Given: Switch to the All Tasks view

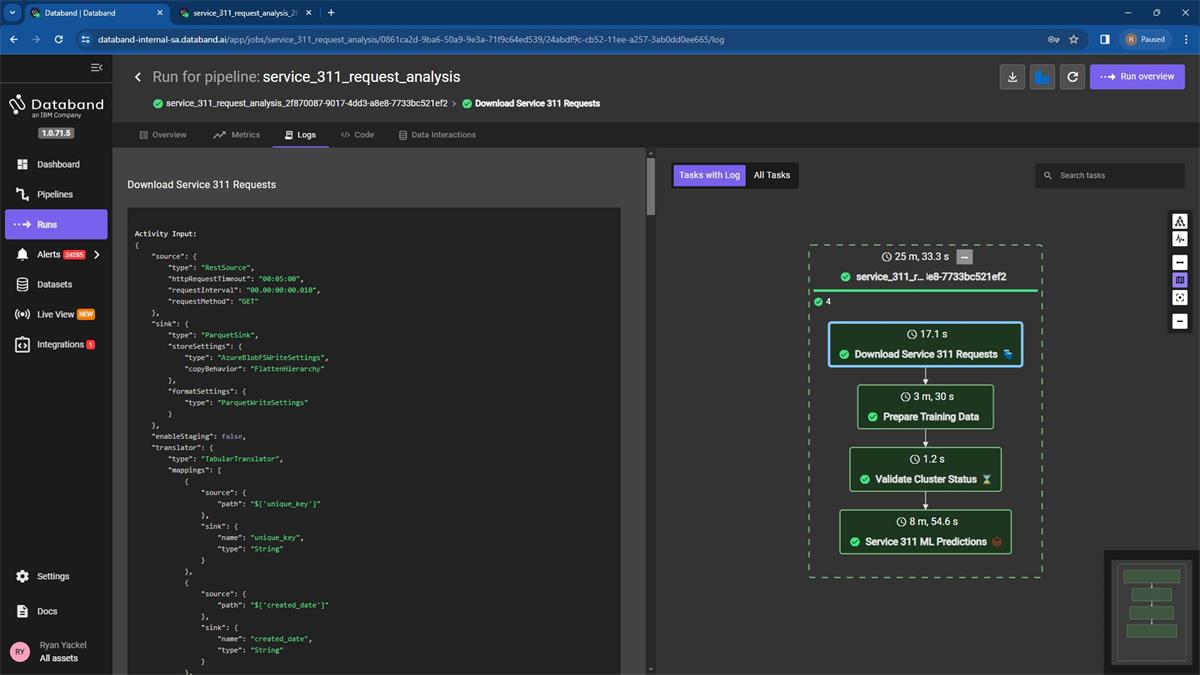Looking at the screenshot, I should [x=771, y=175].
